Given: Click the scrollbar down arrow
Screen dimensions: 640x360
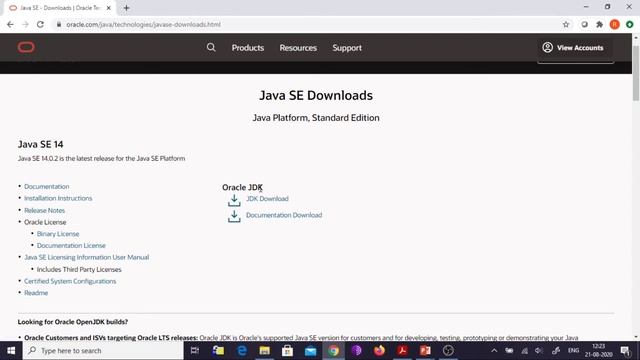Looking at the screenshot, I should (636, 337).
